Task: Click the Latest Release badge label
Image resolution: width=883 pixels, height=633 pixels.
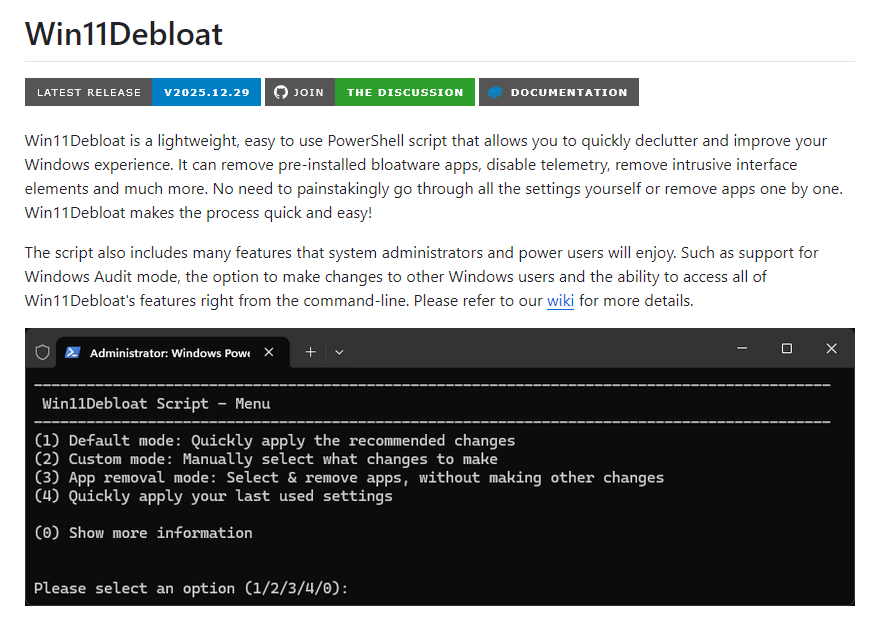Action: click(89, 92)
